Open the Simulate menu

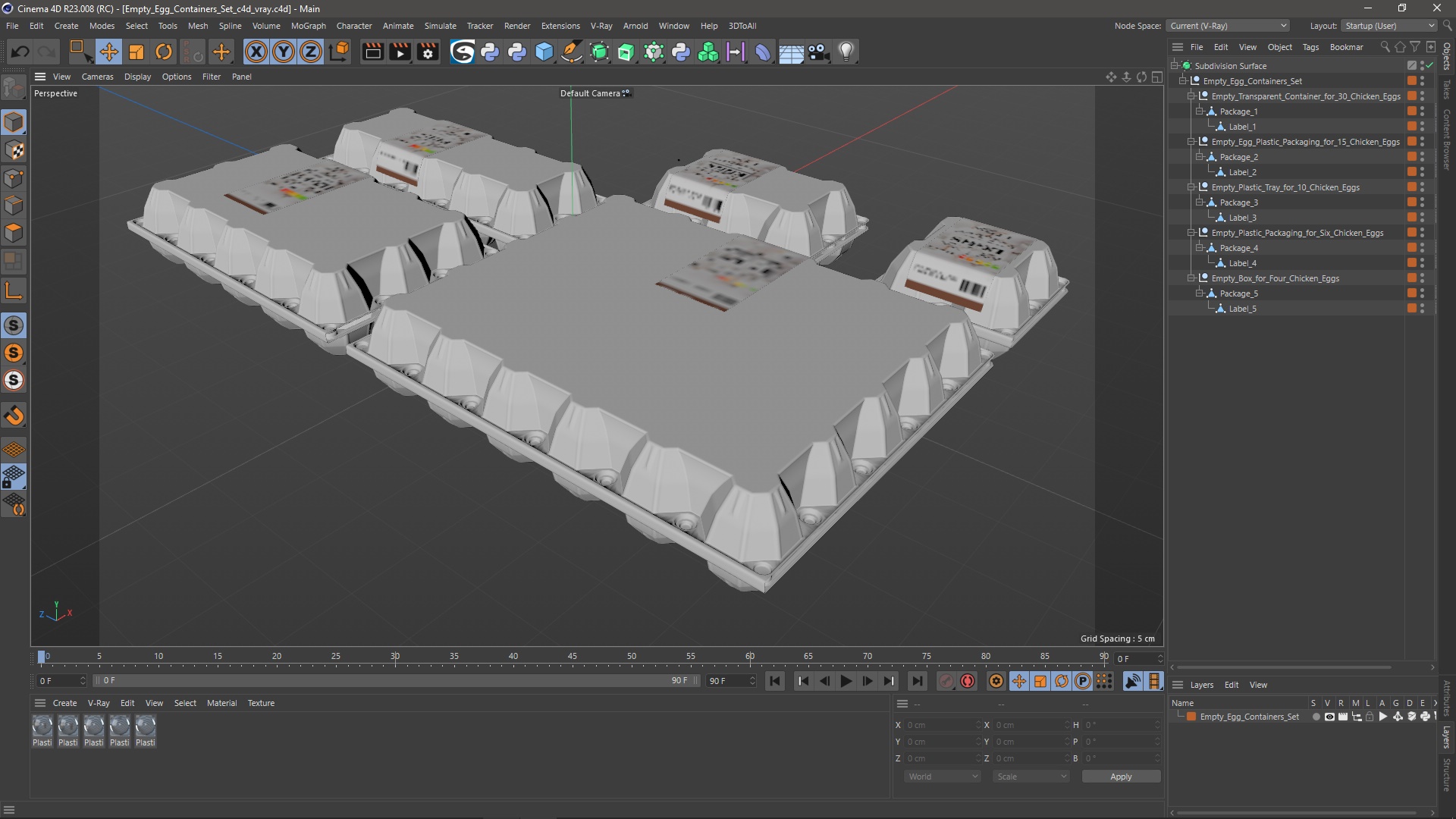click(x=440, y=26)
